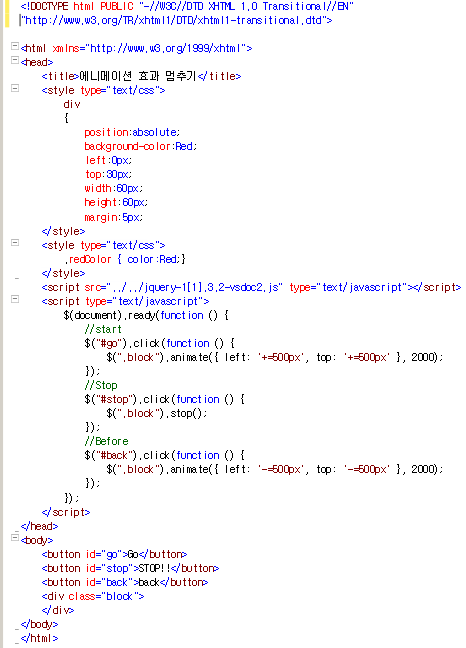Click the 'position:absolute;' CSS line

pos(132,132)
